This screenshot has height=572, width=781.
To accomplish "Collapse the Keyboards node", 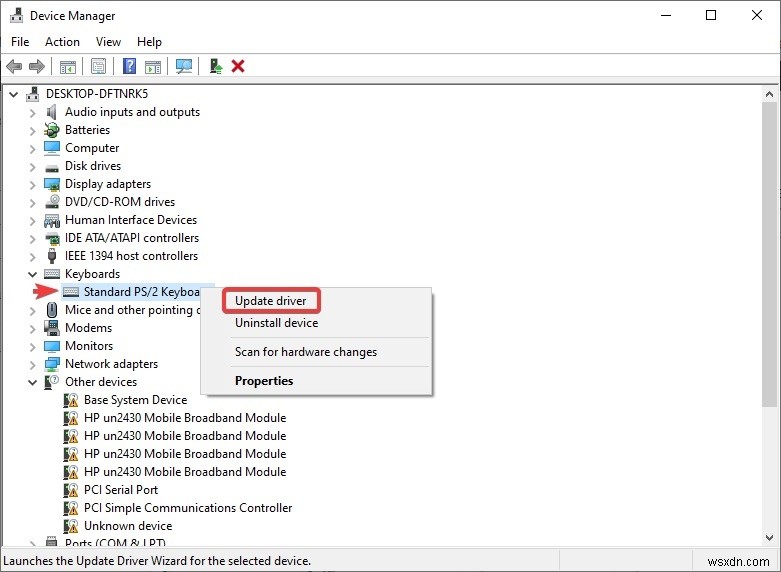I will pyautogui.click(x=32, y=275).
